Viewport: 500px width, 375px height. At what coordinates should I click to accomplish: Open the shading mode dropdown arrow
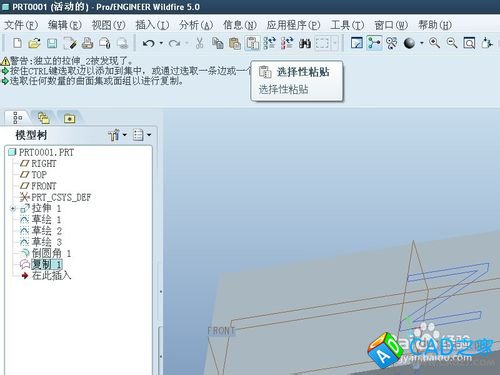pyautogui.click(x=422, y=43)
